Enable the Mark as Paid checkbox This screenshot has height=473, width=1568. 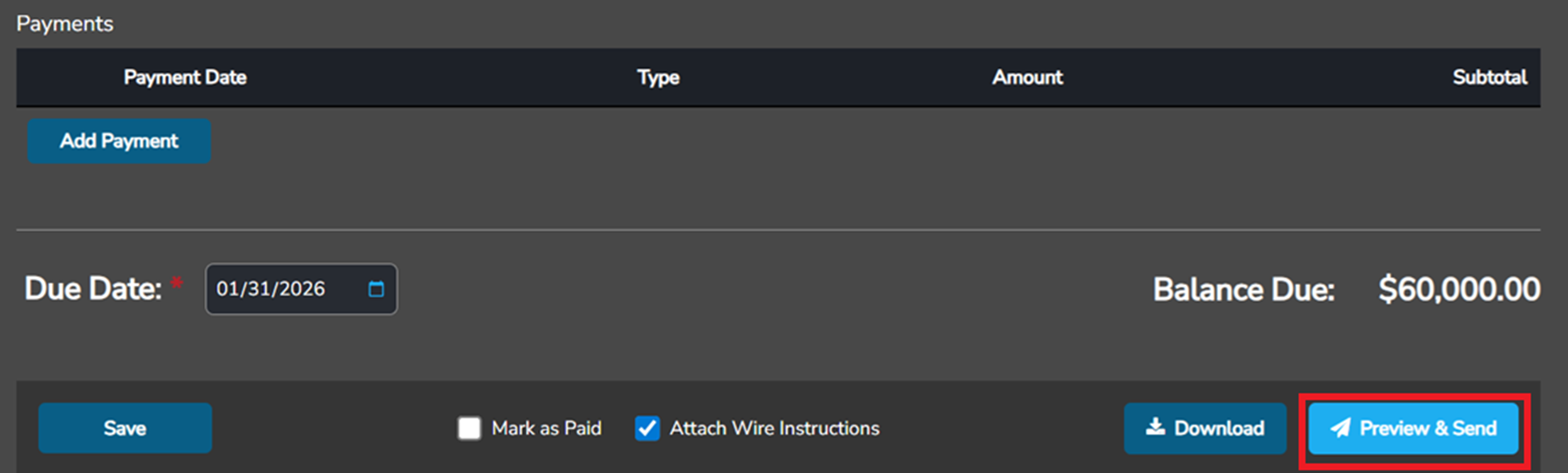click(x=470, y=428)
